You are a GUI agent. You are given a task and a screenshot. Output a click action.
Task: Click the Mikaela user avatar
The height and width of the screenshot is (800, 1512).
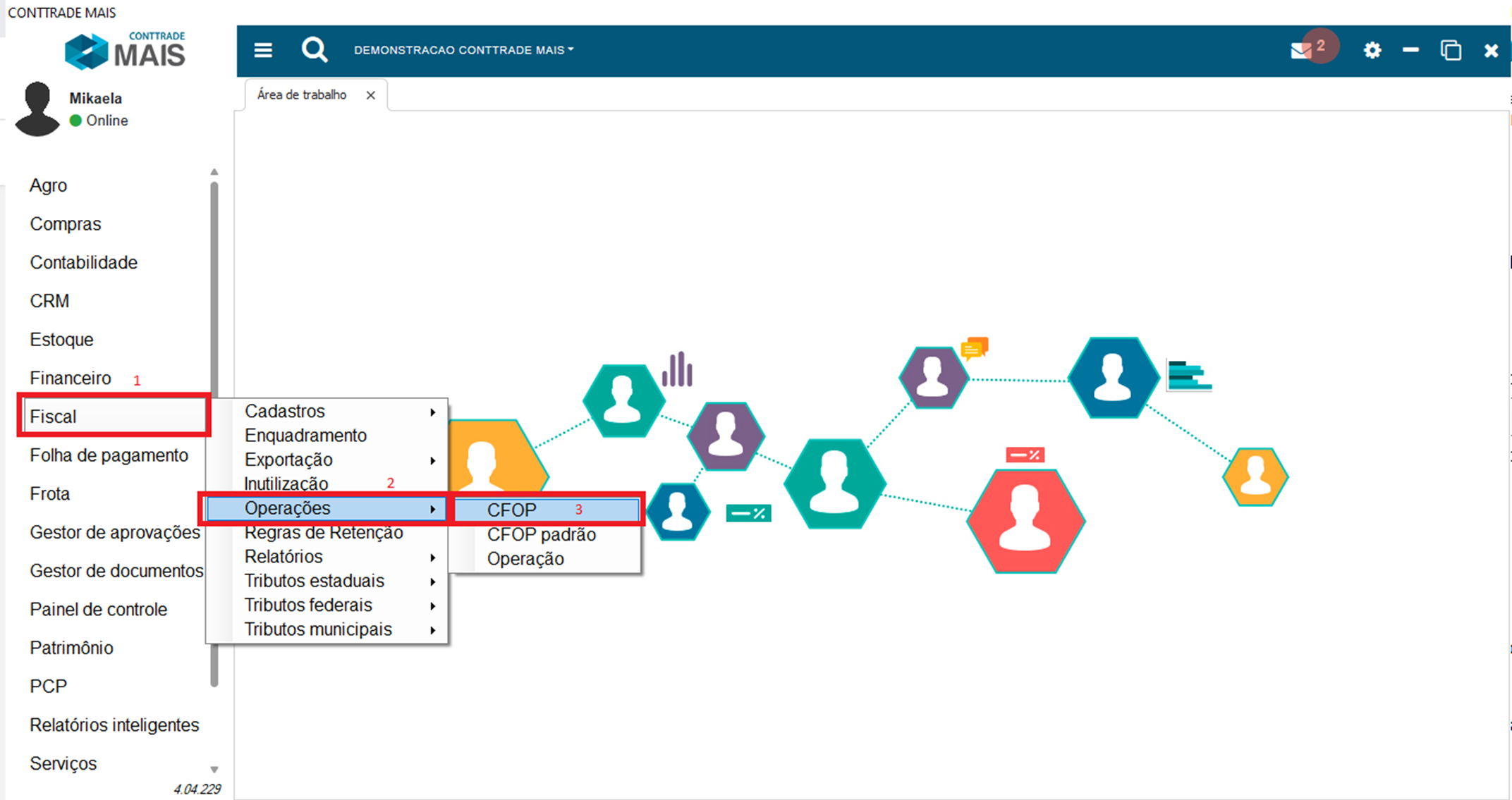coord(37,109)
